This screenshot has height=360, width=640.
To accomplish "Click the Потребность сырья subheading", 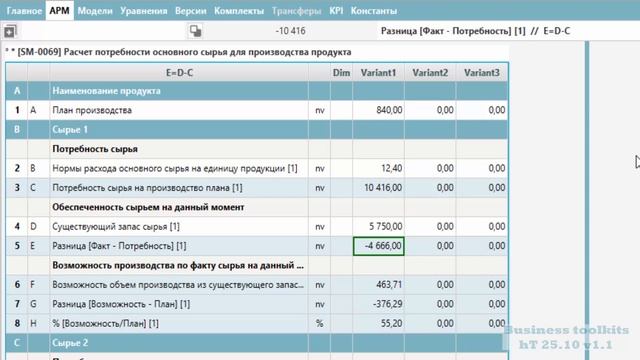I will 95,149.
